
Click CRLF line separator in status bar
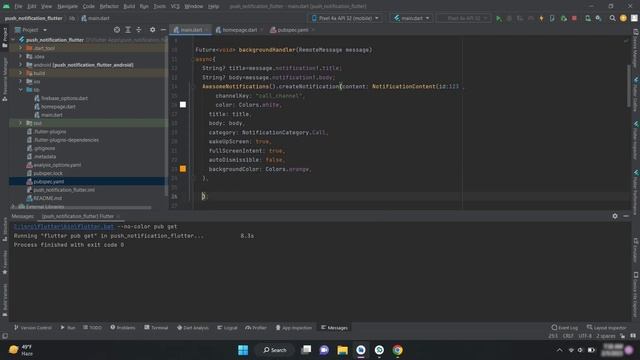568,336
